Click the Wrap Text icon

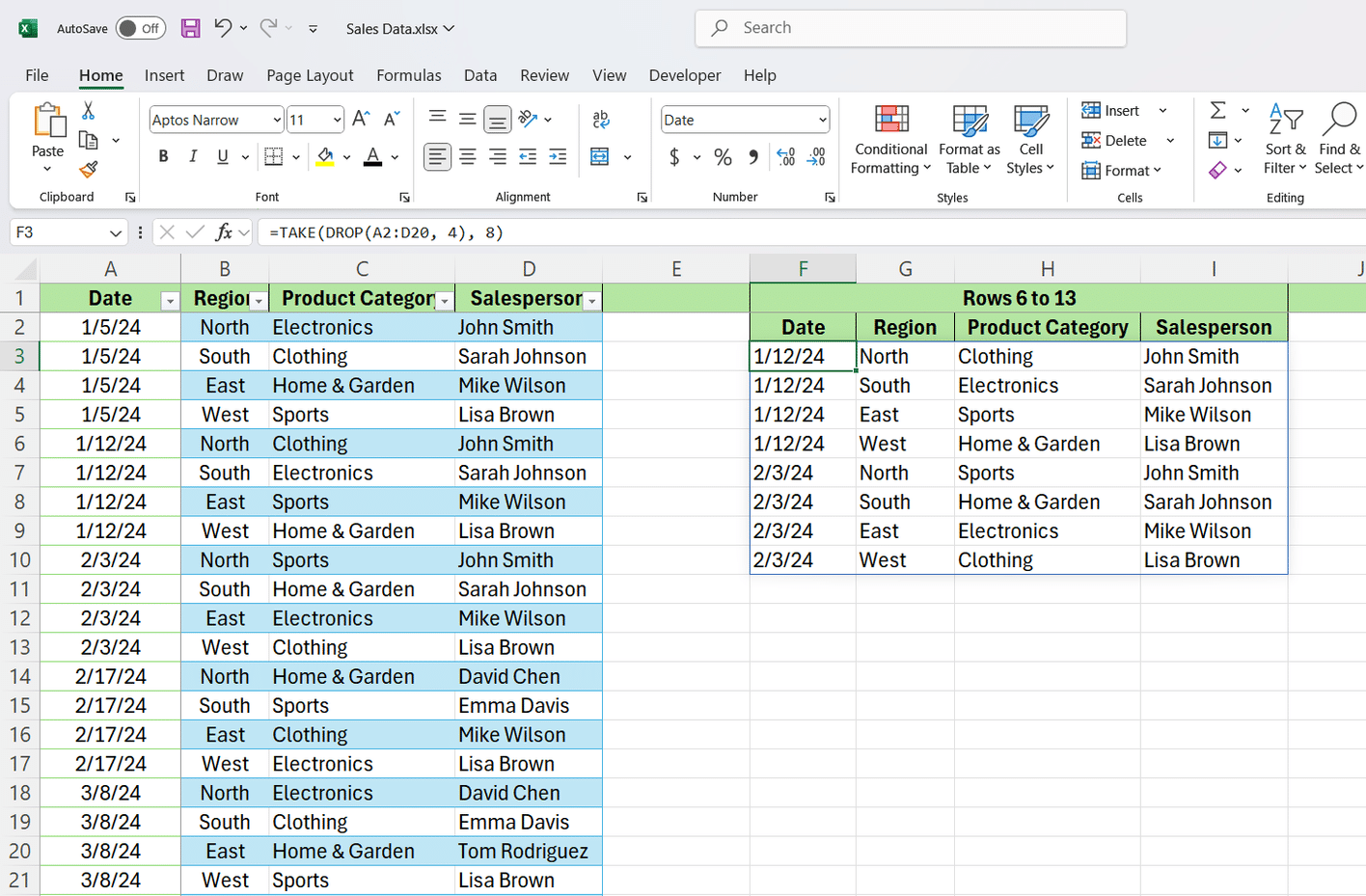601,119
